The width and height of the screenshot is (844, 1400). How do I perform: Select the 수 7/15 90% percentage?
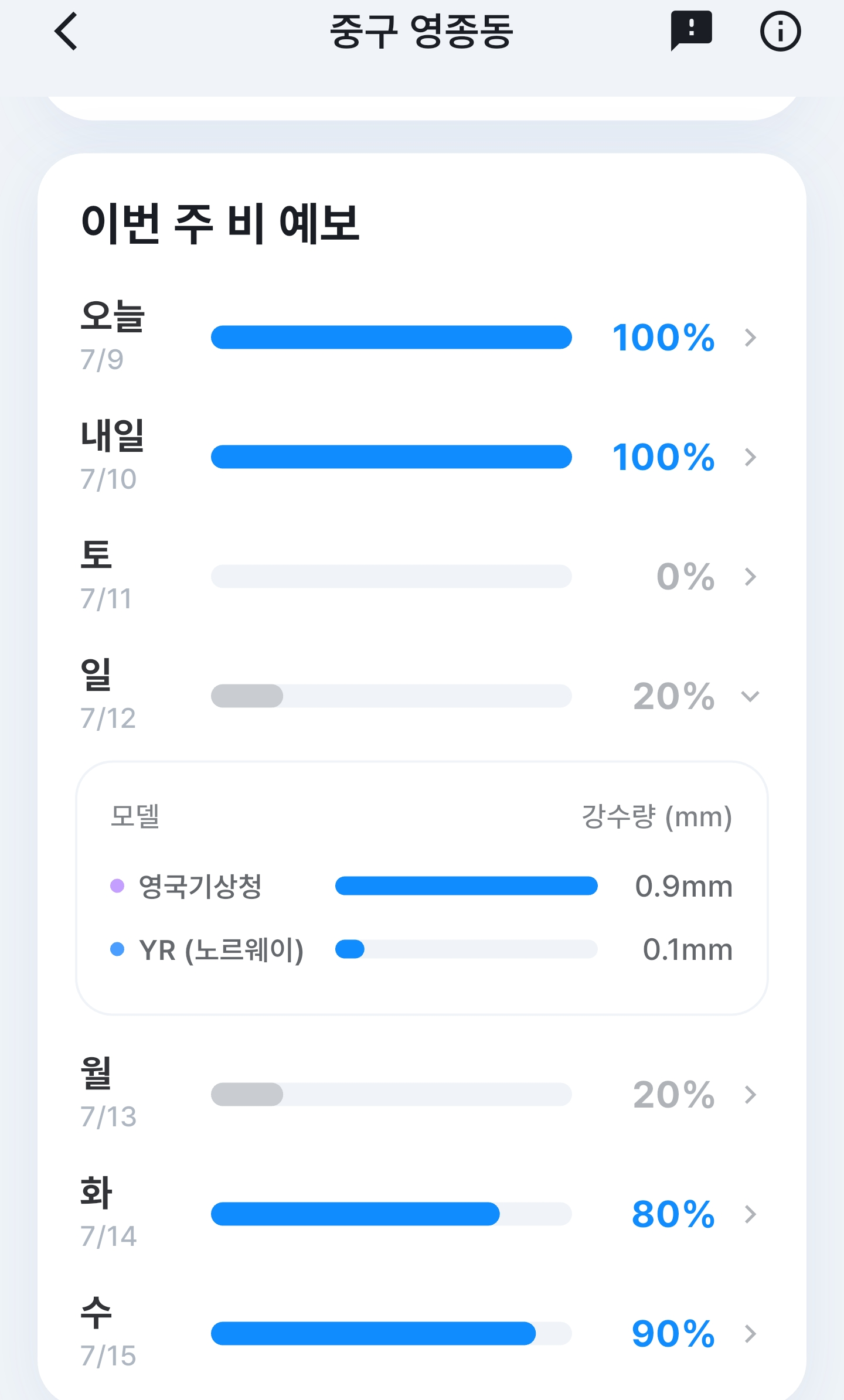(x=673, y=1334)
